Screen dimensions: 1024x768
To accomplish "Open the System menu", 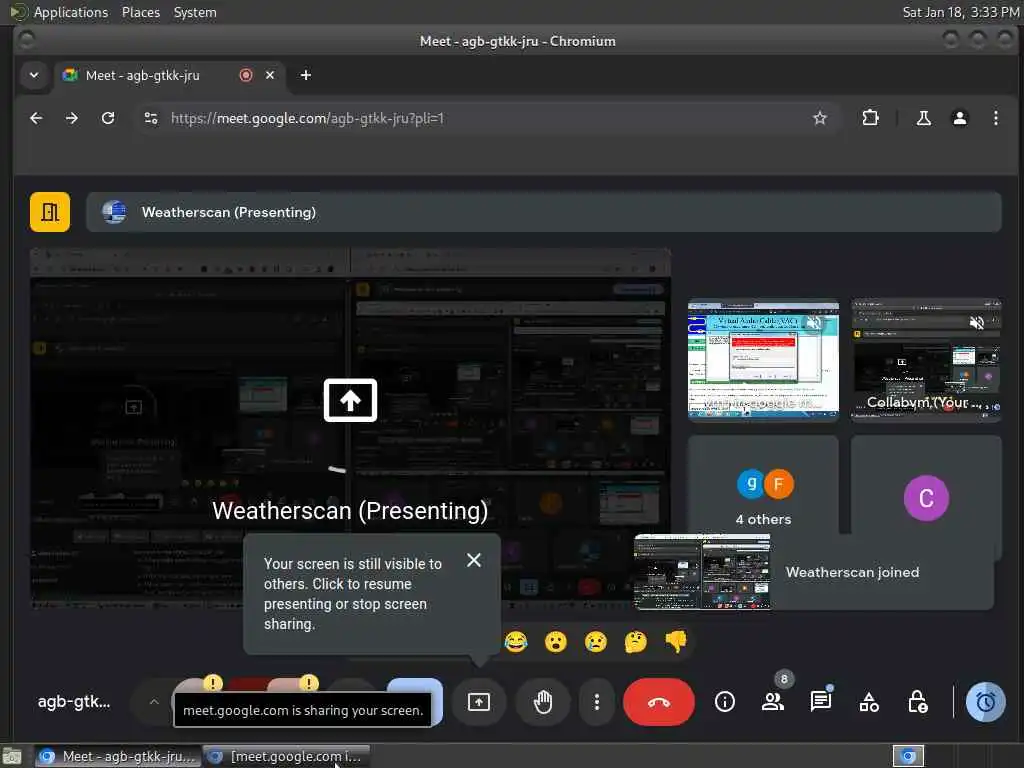I will tap(195, 12).
